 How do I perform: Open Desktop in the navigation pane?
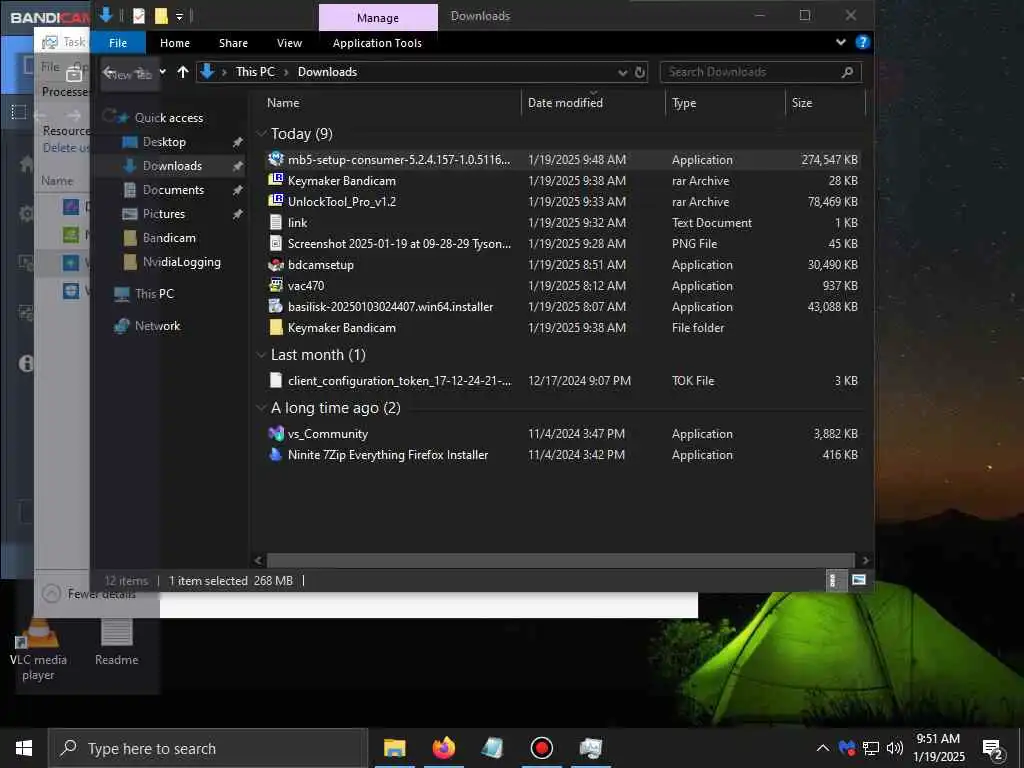pyautogui.click(x=164, y=142)
